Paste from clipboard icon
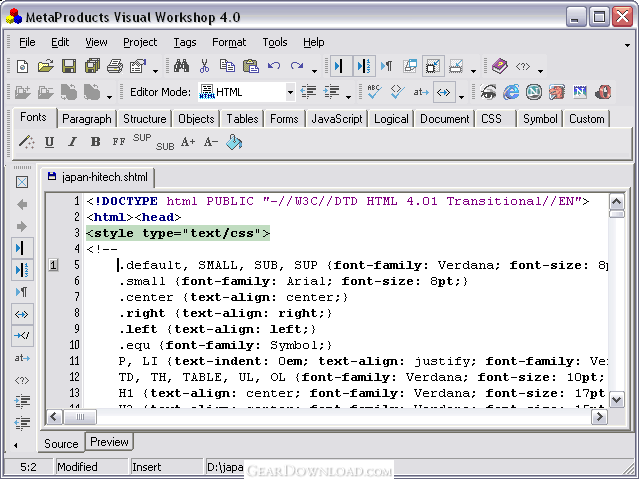The height and width of the screenshot is (479, 639). pyautogui.click(x=251, y=66)
